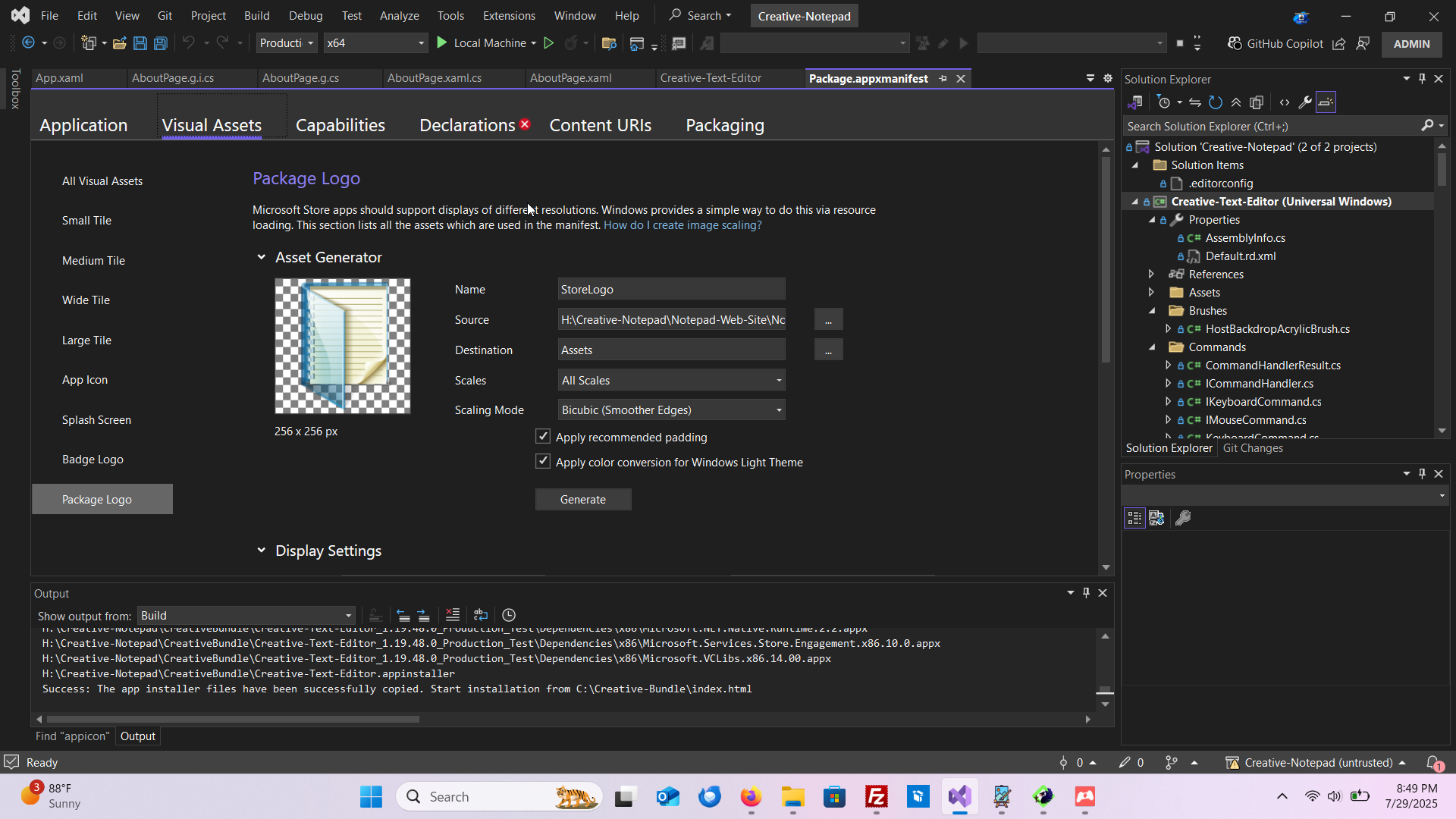Click Clear All icon in Output toolbar
This screenshot has height=819, width=1456.
453,615
